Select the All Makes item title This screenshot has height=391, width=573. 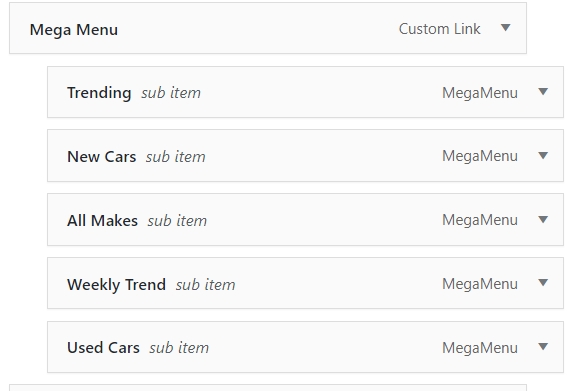coord(102,221)
